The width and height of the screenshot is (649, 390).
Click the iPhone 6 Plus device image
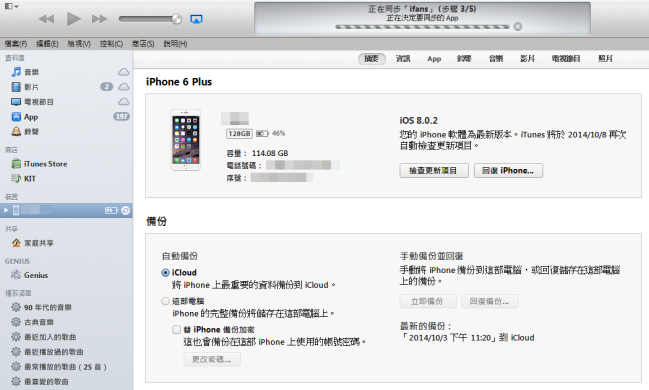(x=186, y=140)
